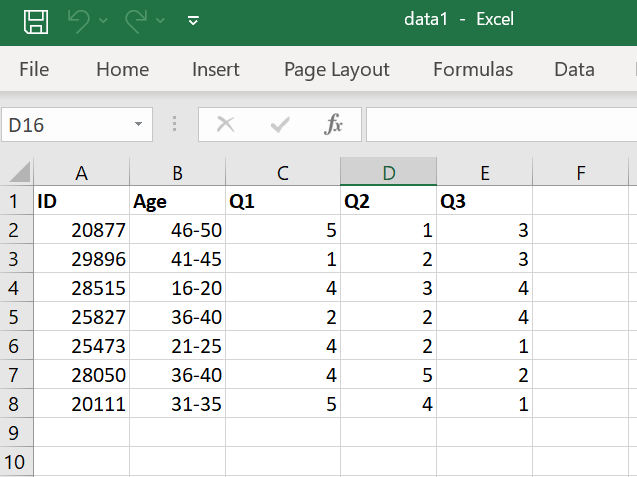Select row 5 header
Viewport: 637px width, 477px height.
click(14, 318)
